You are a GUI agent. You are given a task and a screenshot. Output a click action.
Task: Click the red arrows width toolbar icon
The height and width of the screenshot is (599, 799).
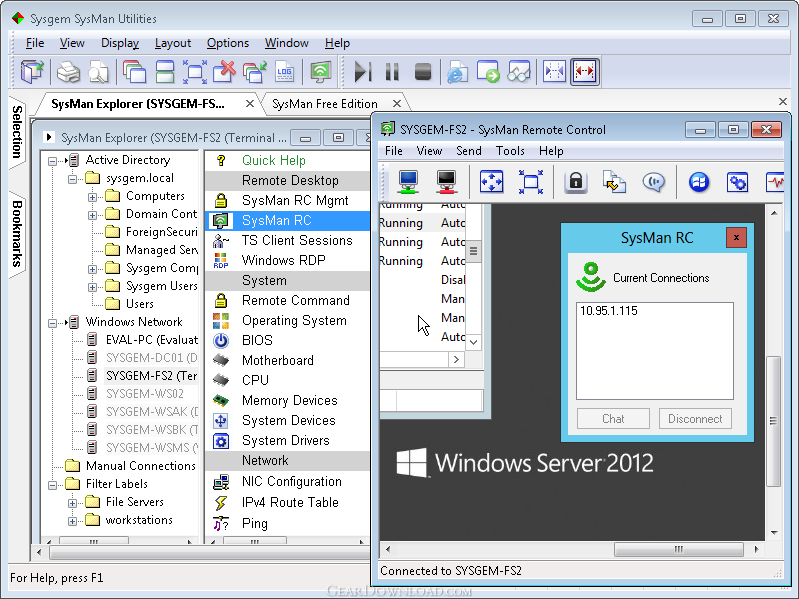(x=584, y=72)
